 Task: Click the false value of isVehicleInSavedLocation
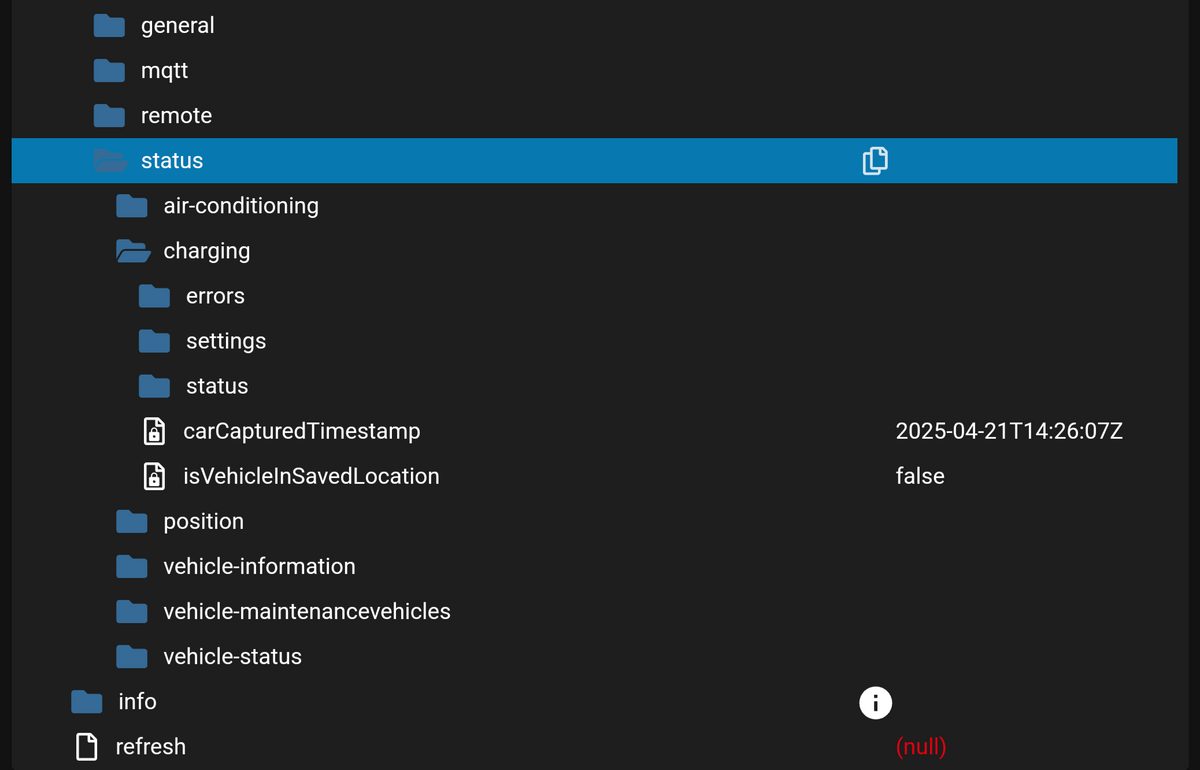pyautogui.click(x=920, y=476)
